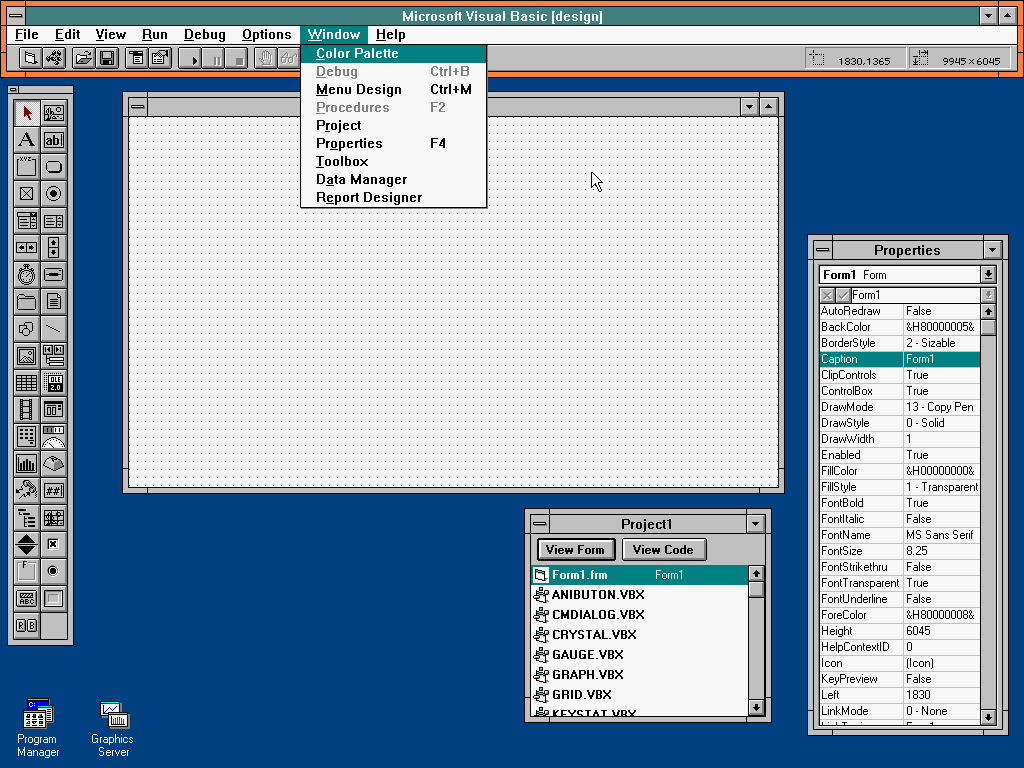Open the Menu Design Window toolbar button

coord(136,59)
